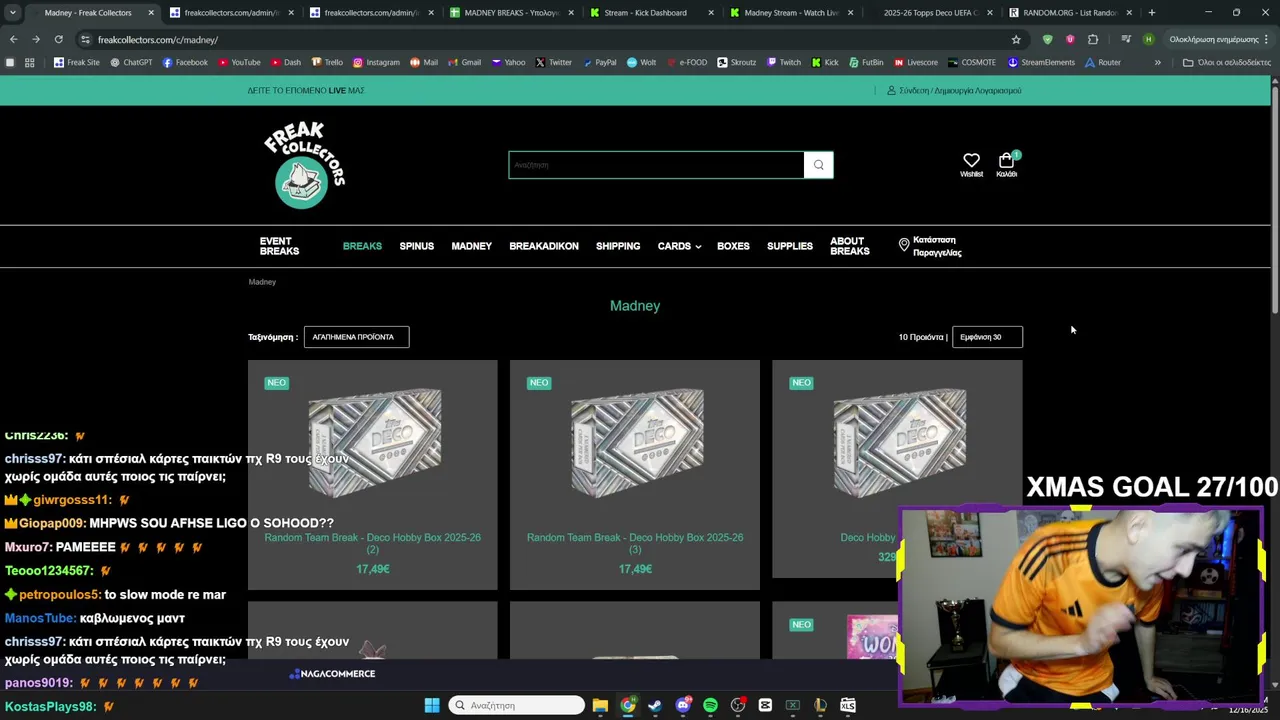Switch to 2025-26 Topps Deco UEFA tab
1280x720 pixels.
[929, 13]
